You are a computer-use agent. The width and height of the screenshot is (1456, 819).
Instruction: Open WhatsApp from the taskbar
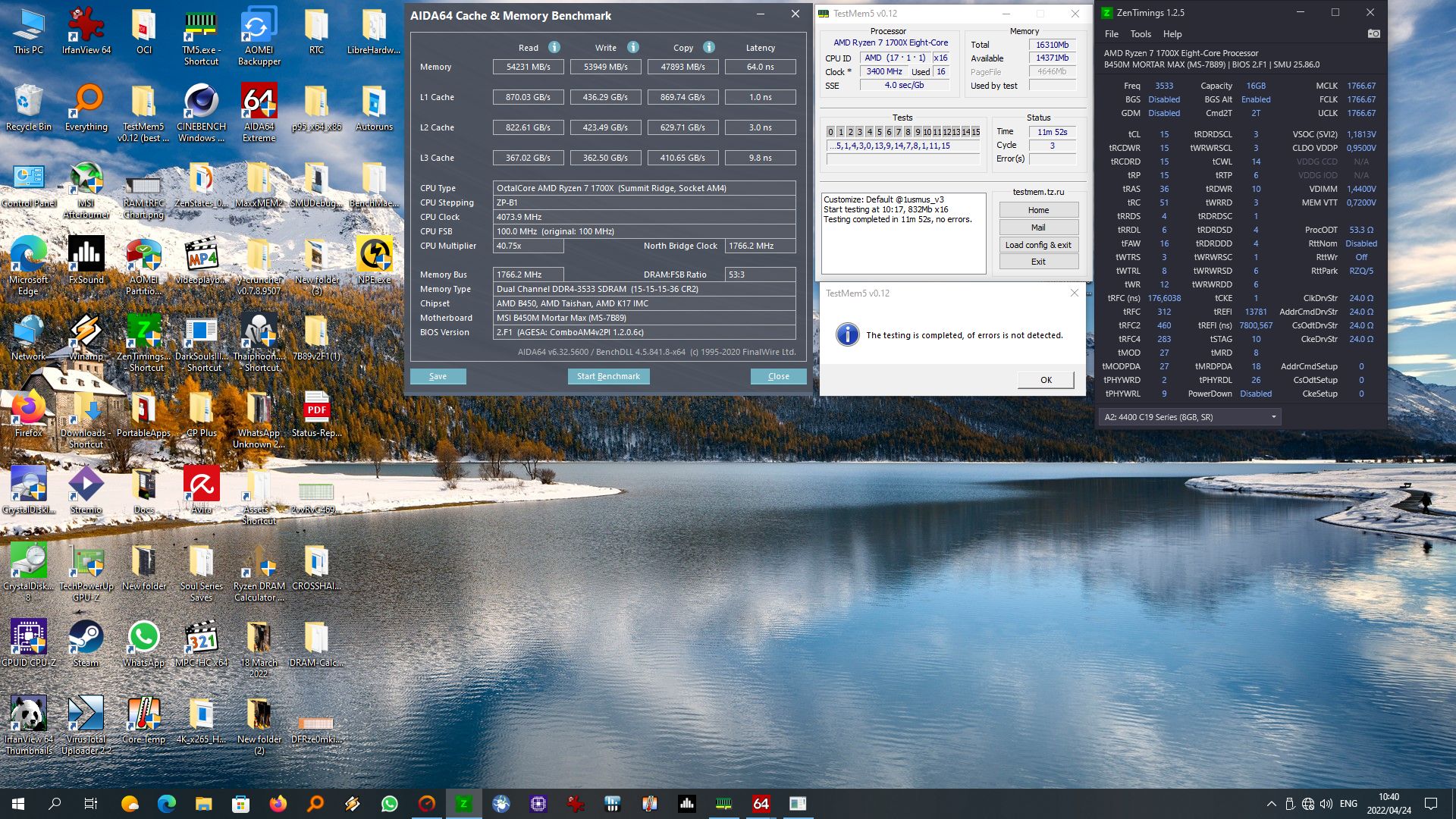tap(389, 804)
